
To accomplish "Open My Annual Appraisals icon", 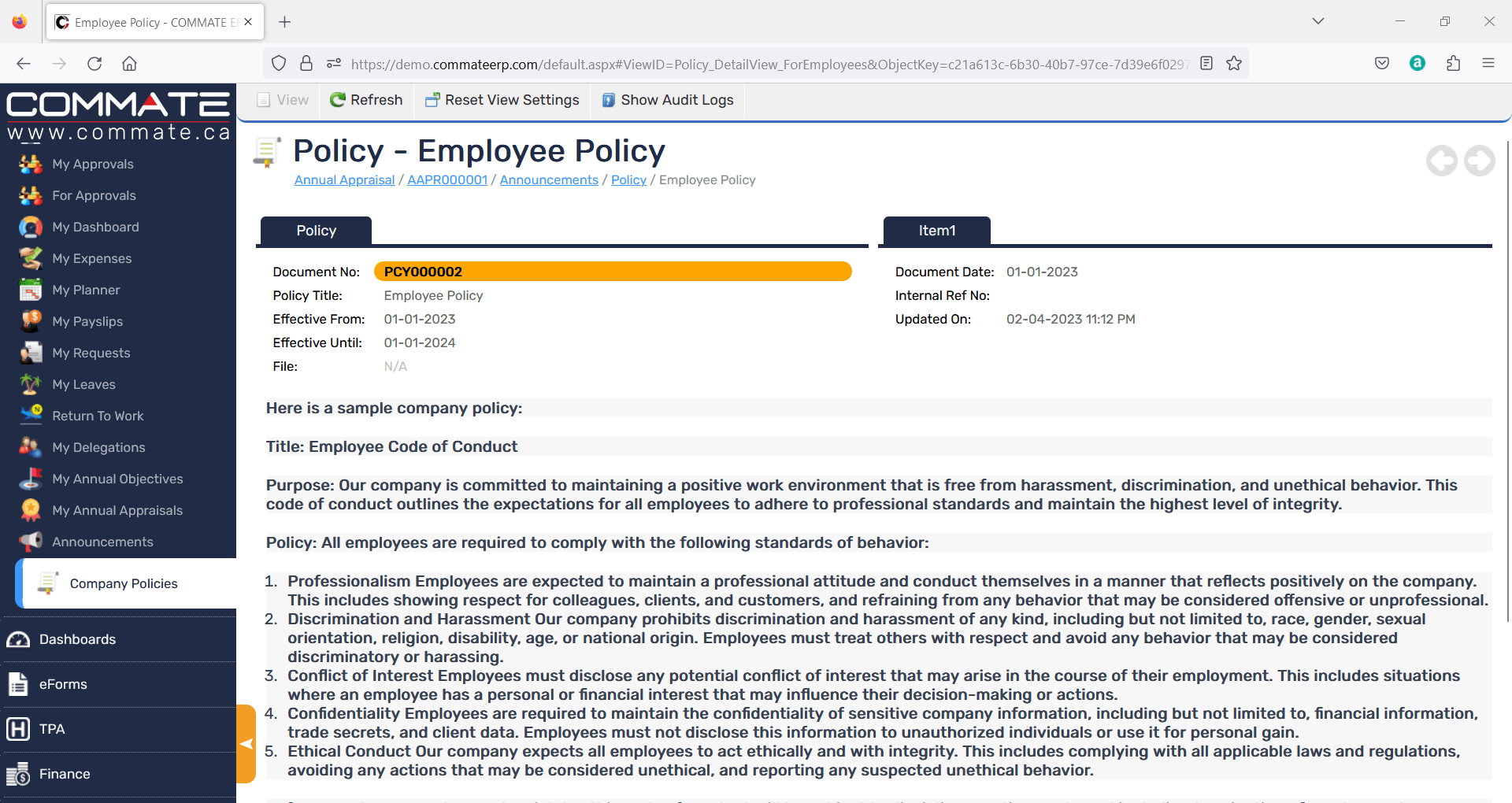I will coord(31,510).
